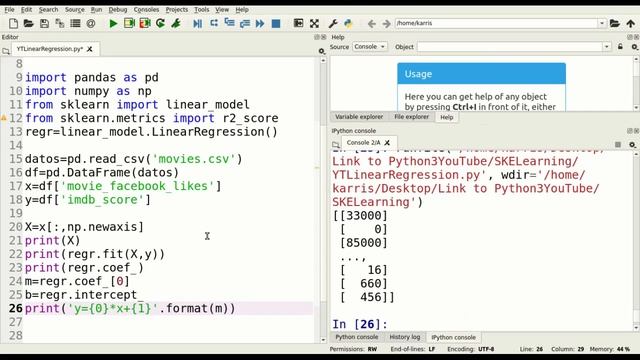The width and height of the screenshot is (640, 360).
Task: Click the /home/karris path field
Action: (x=496, y=23)
